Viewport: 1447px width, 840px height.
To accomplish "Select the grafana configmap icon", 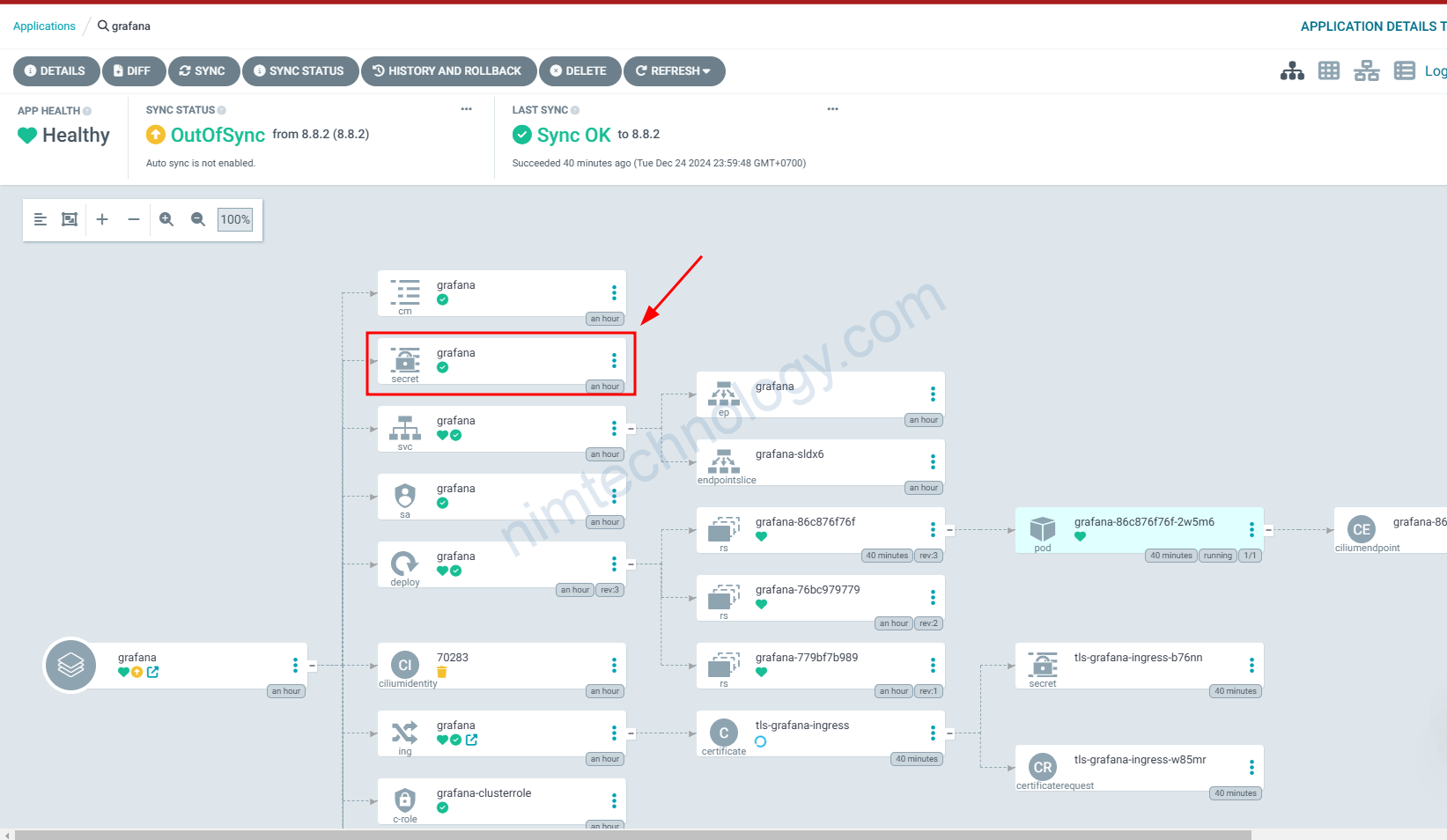I will pos(405,291).
